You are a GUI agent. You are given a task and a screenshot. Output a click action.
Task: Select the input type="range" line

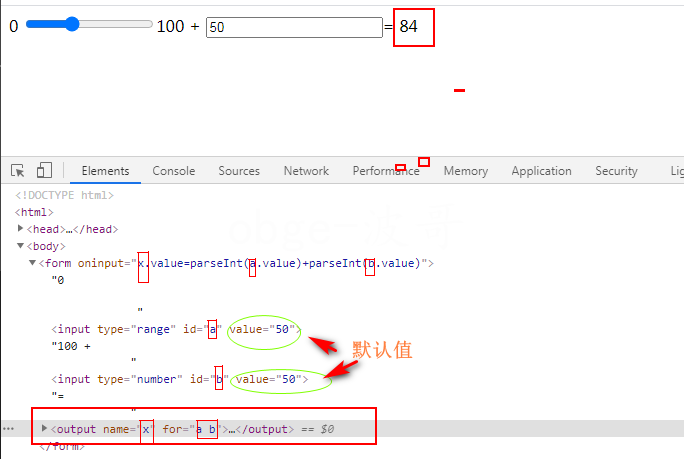176,329
